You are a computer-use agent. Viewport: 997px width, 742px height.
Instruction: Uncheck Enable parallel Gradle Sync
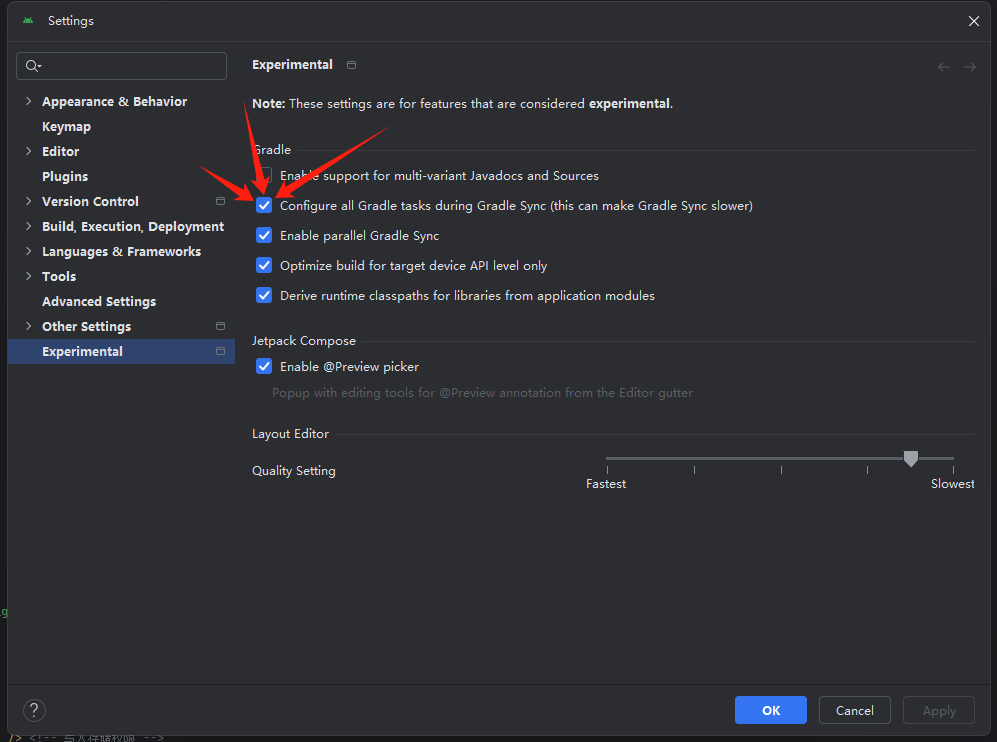coord(263,235)
